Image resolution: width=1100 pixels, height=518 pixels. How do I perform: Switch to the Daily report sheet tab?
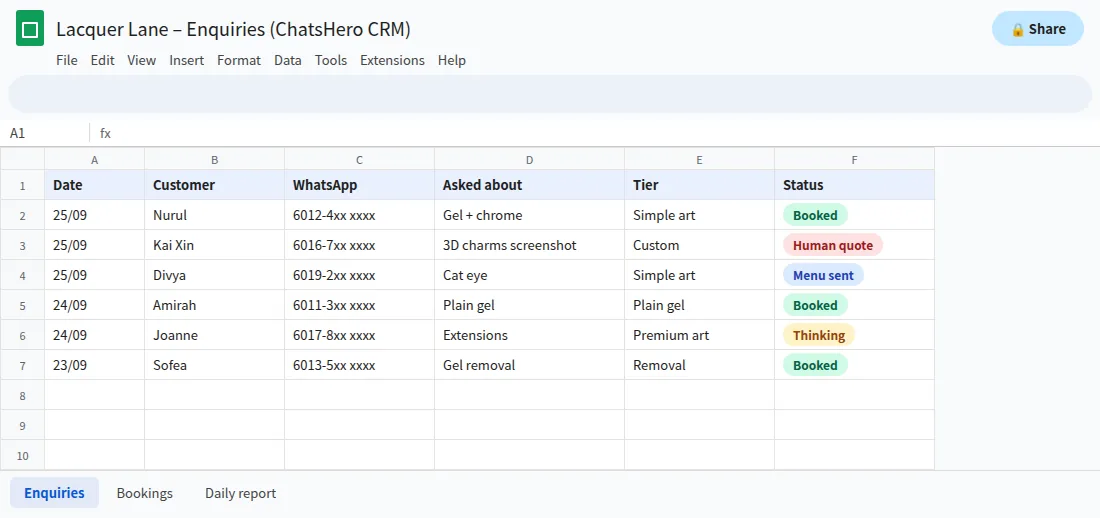click(241, 493)
